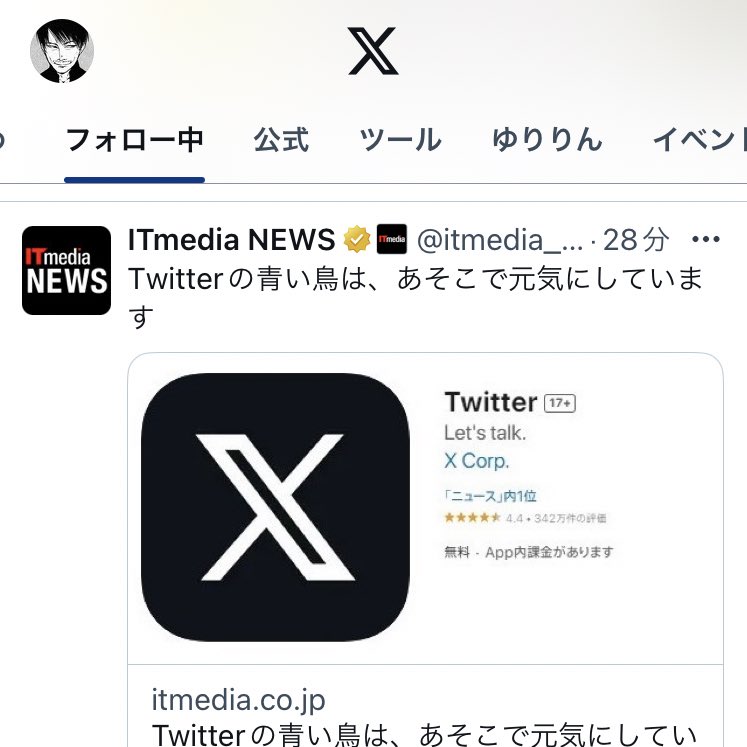Open the itmedia.co.jp link card

(x=425, y=706)
